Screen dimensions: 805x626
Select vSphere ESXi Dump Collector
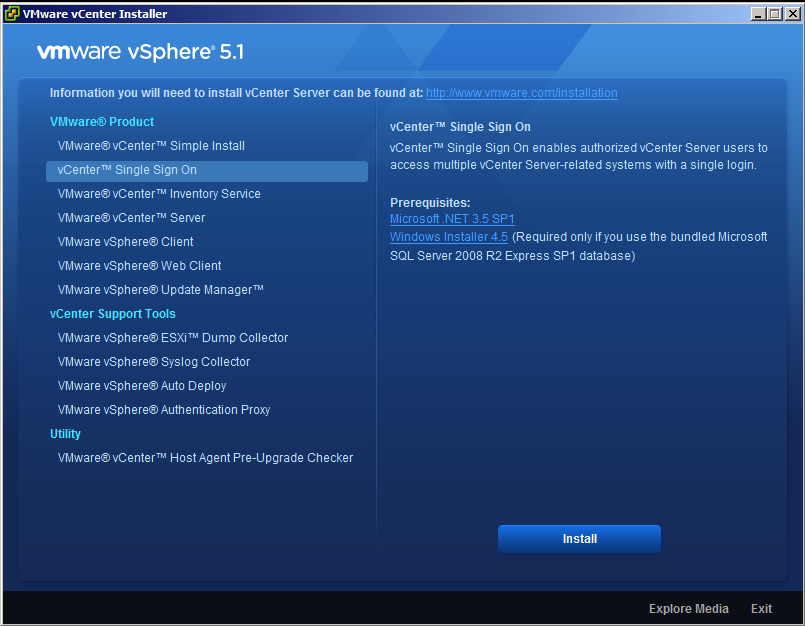coord(173,338)
